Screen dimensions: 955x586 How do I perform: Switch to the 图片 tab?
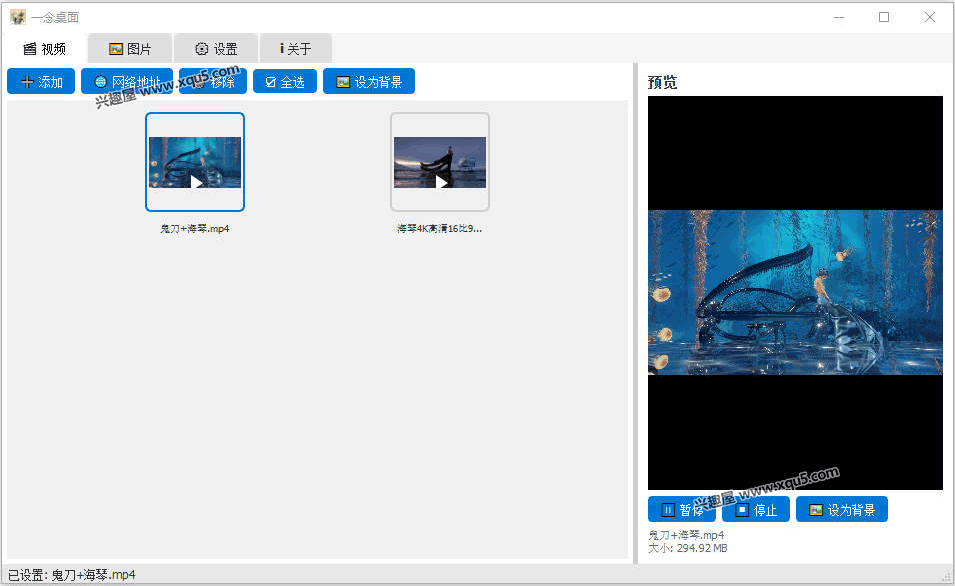point(130,49)
